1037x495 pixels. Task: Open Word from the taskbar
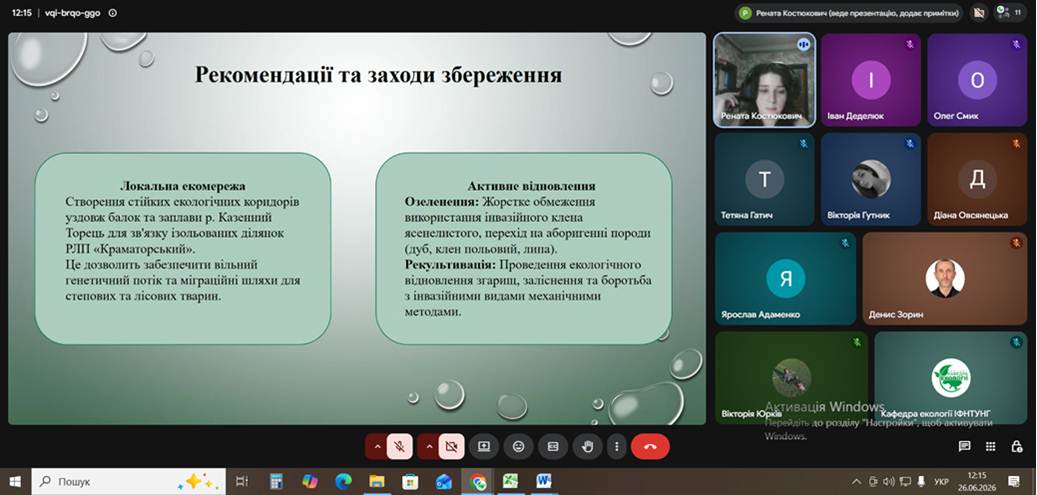coord(544,481)
